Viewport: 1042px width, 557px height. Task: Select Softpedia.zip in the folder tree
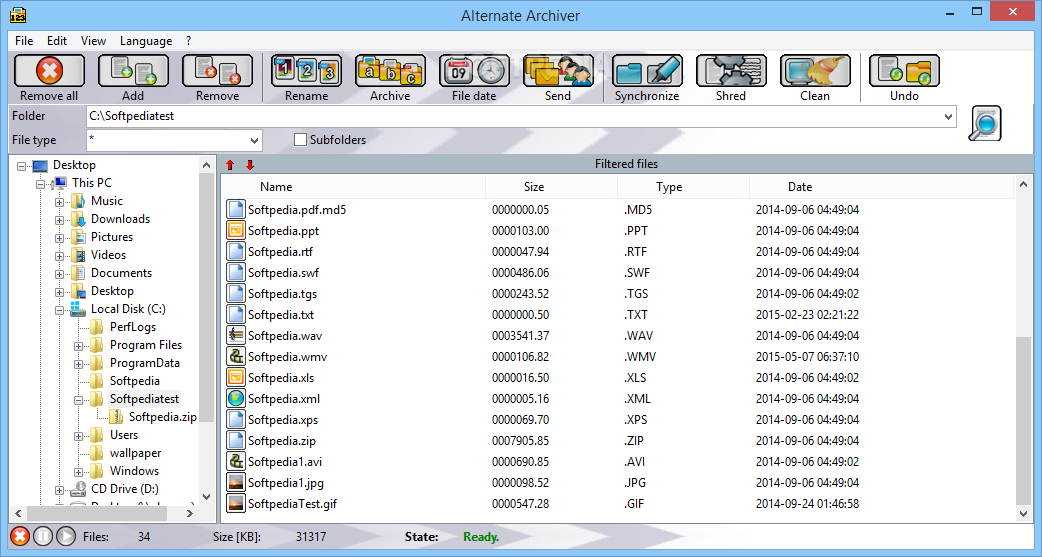click(x=162, y=417)
